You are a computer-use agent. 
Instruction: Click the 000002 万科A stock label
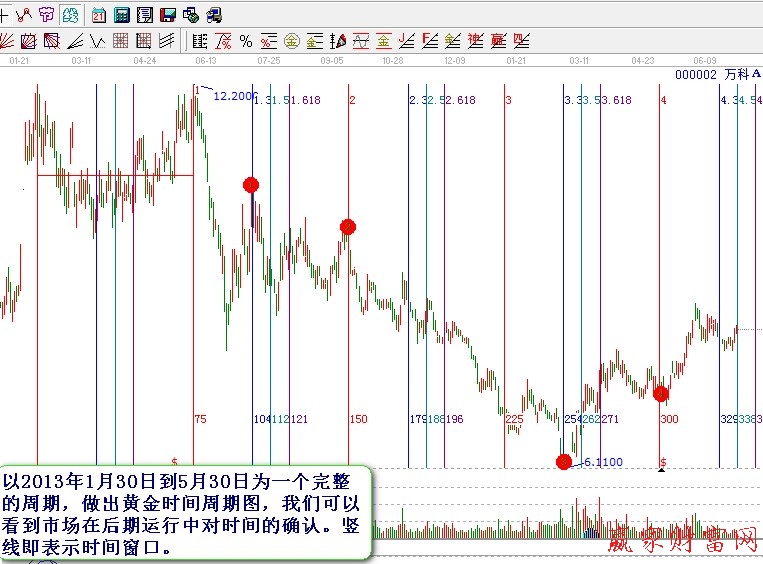point(717,75)
